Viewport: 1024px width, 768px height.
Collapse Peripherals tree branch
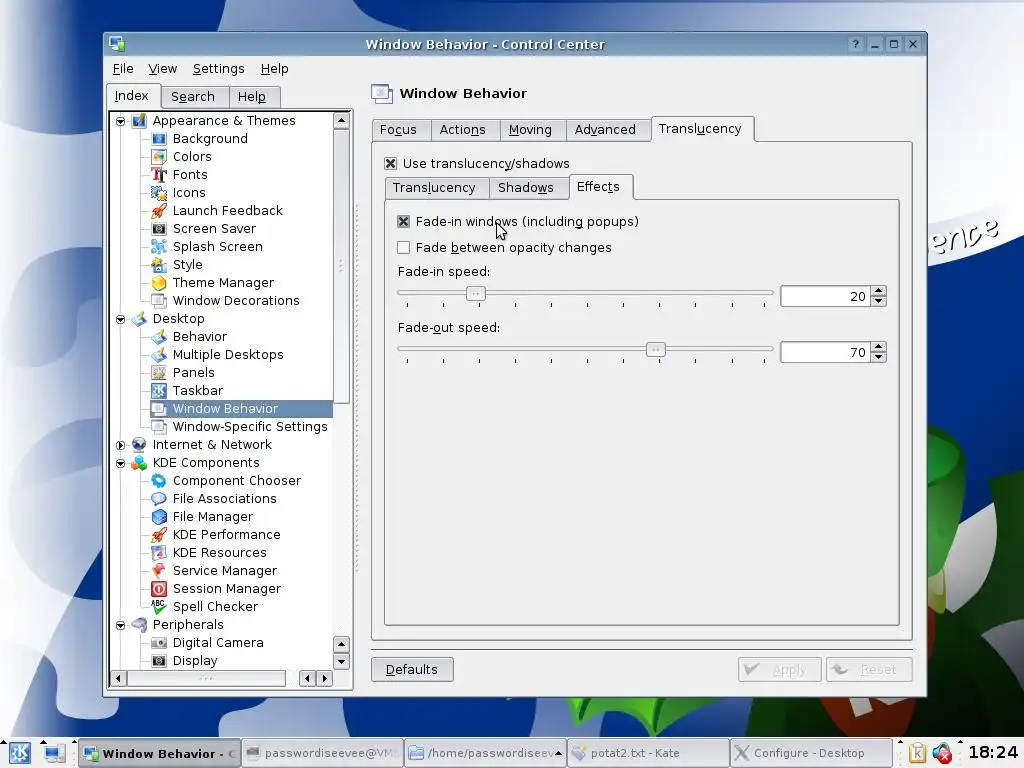pyautogui.click(x=121, y=625)
